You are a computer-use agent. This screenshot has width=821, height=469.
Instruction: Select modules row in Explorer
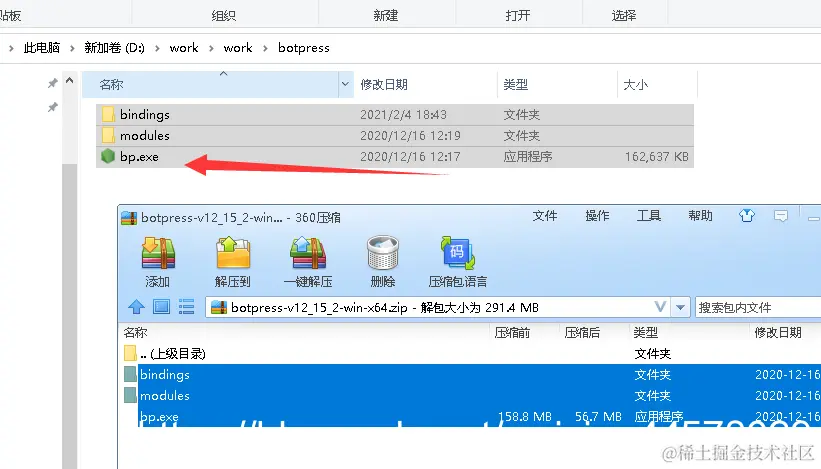(x=395, y=135)
